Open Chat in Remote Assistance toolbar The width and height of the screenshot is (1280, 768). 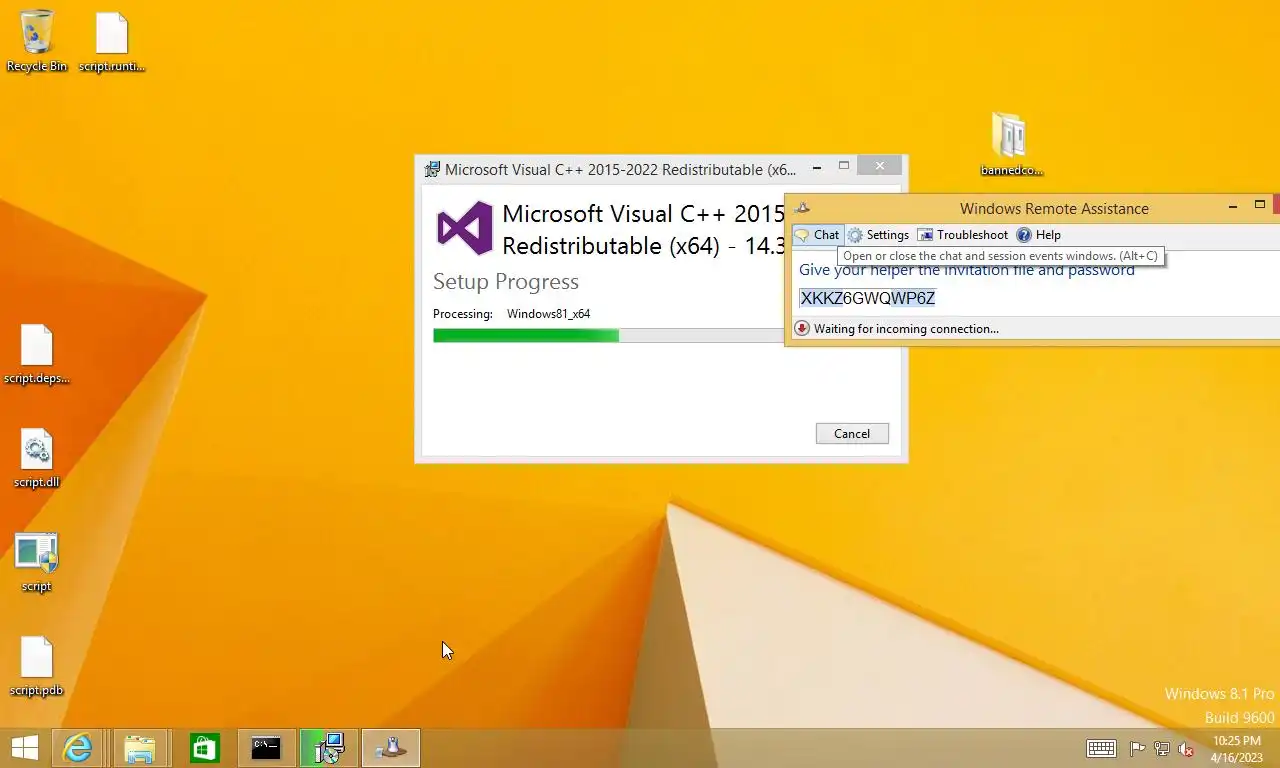(x=817, y=235)
